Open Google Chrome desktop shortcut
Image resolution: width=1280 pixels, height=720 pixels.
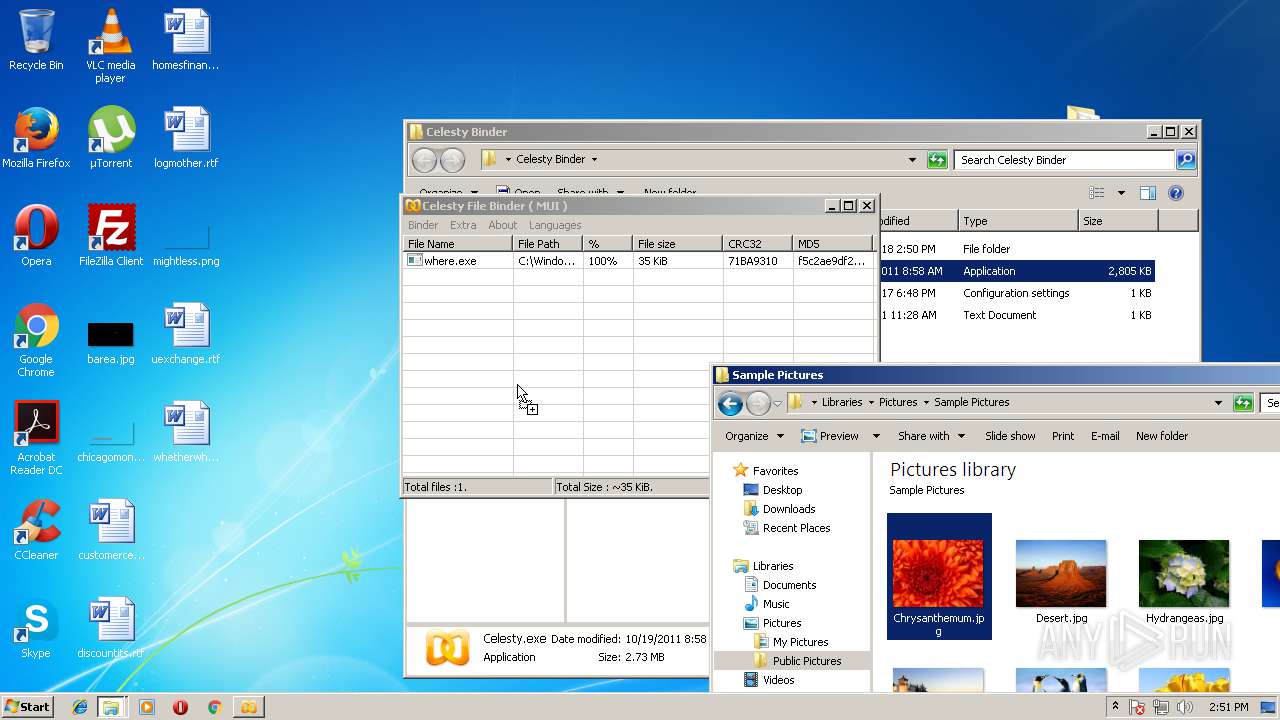pyautogui.click(x=36, y=340)
